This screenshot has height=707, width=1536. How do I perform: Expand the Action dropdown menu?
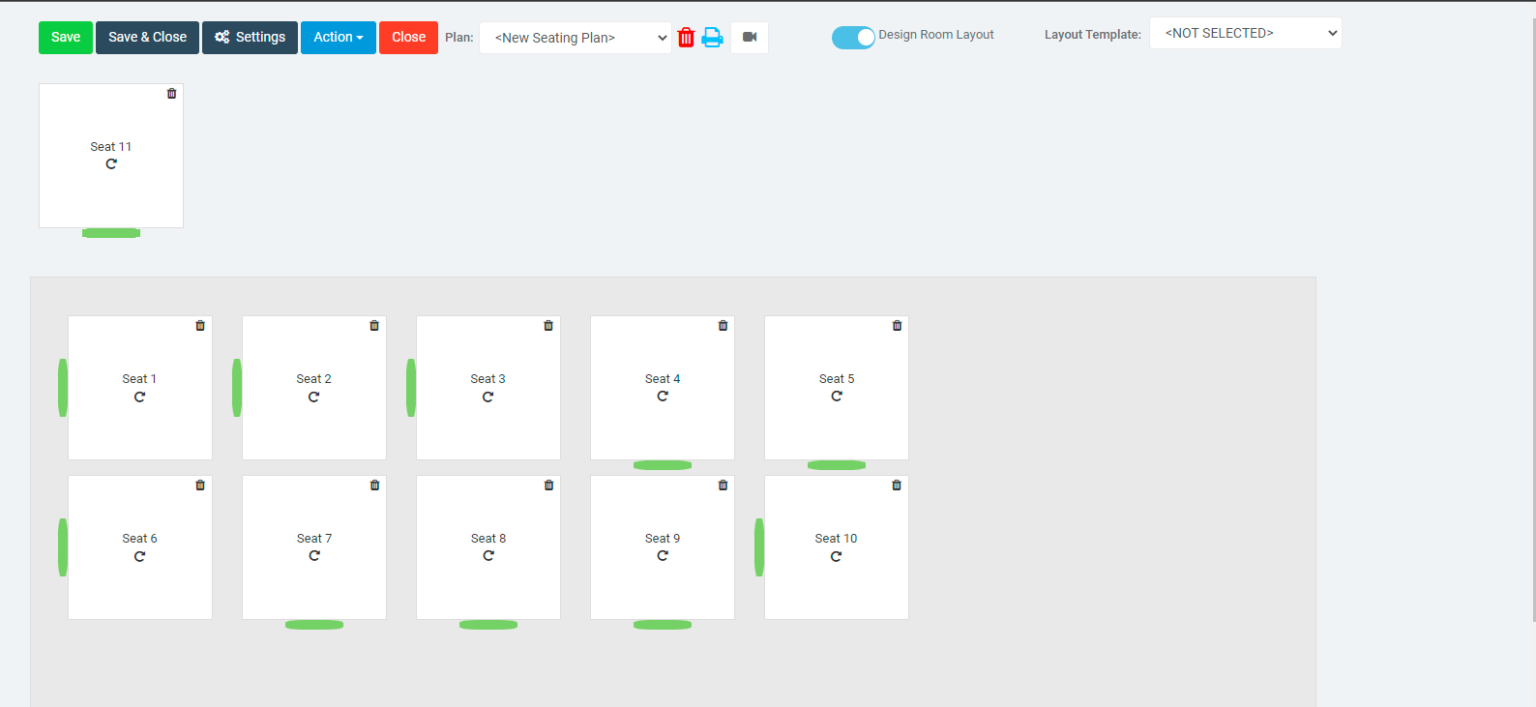[338, 37]
